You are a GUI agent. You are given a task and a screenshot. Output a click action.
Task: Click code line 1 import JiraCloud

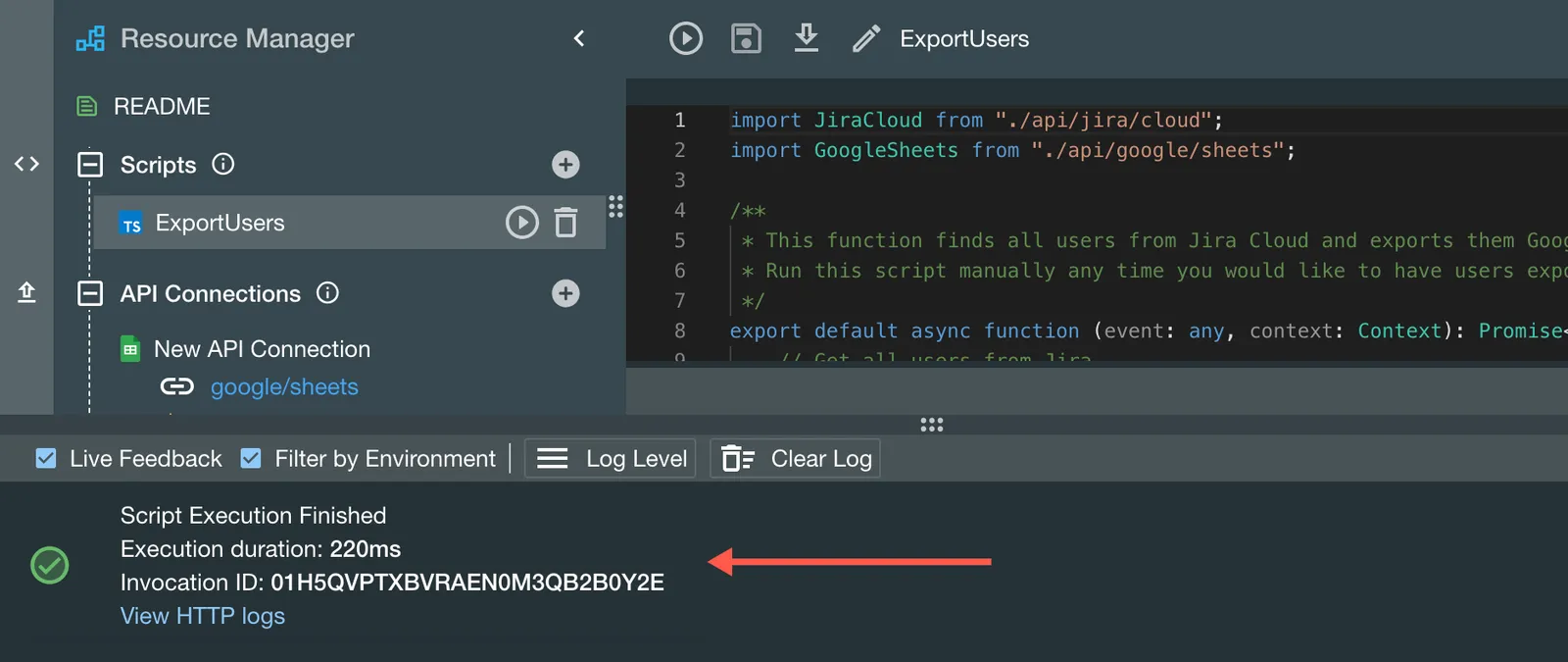click(x=976, y=120)
